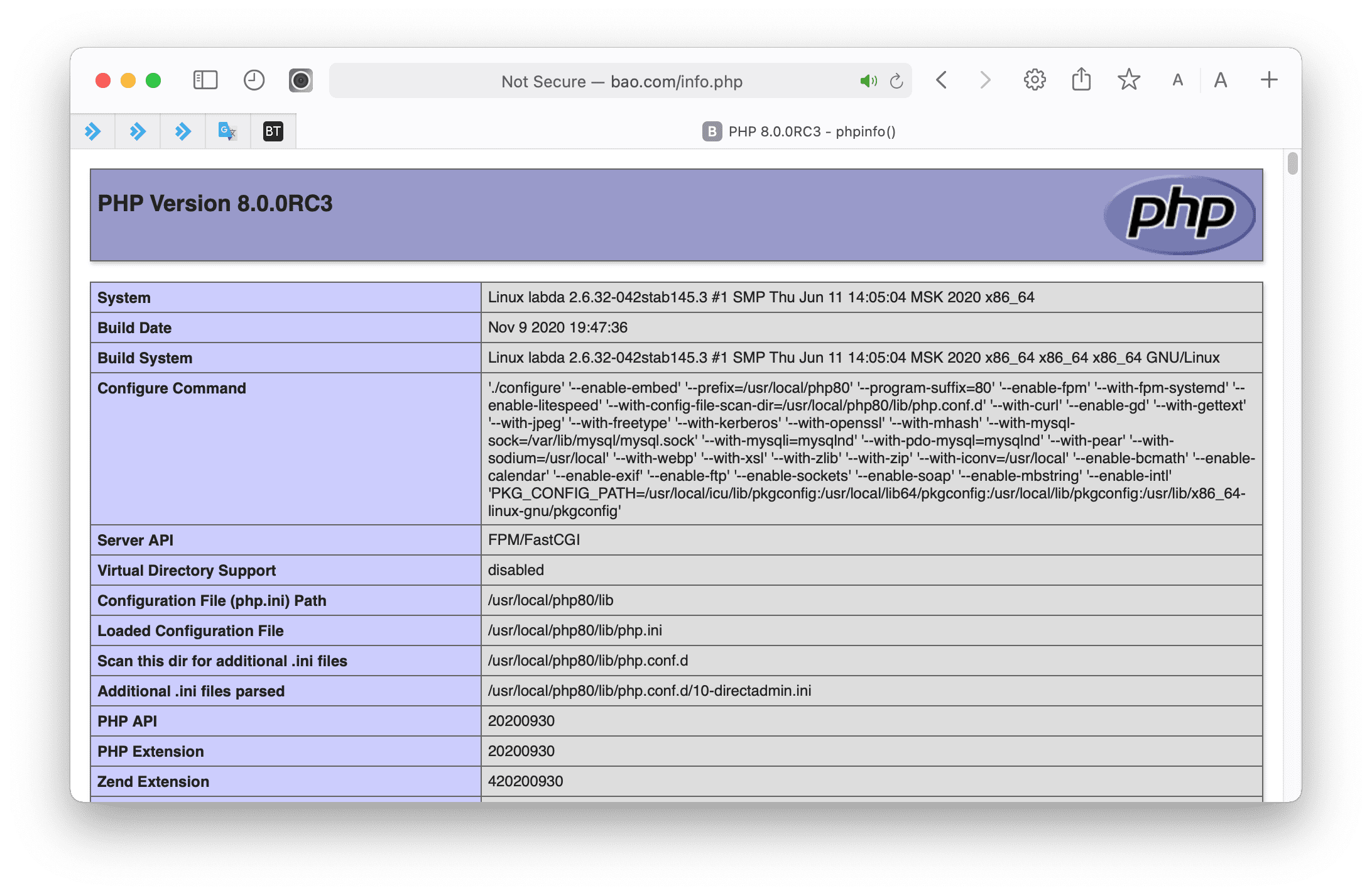The height and width of the screenshot is (895, 1372).
Task: Navigate forward with the right arrow
Action: (984, 80)
